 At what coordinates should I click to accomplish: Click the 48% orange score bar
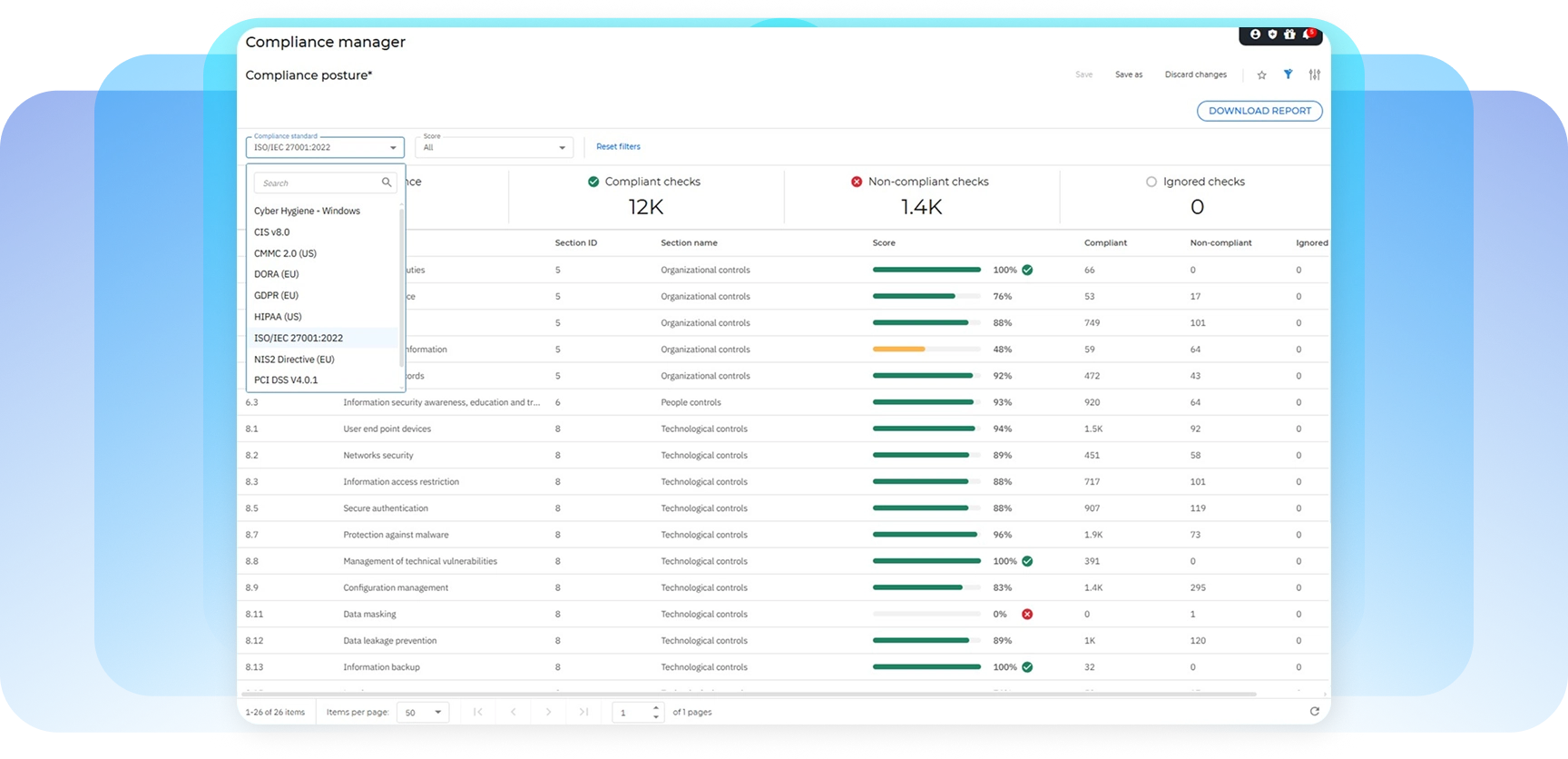coord(898,350)
